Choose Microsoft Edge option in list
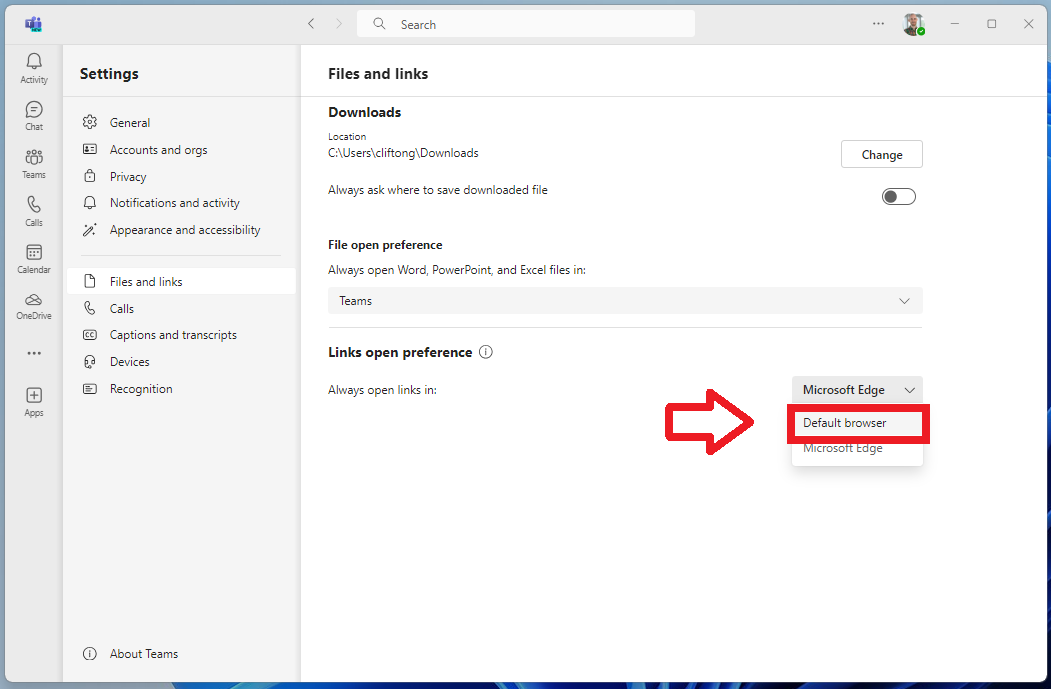 (857, 448)
